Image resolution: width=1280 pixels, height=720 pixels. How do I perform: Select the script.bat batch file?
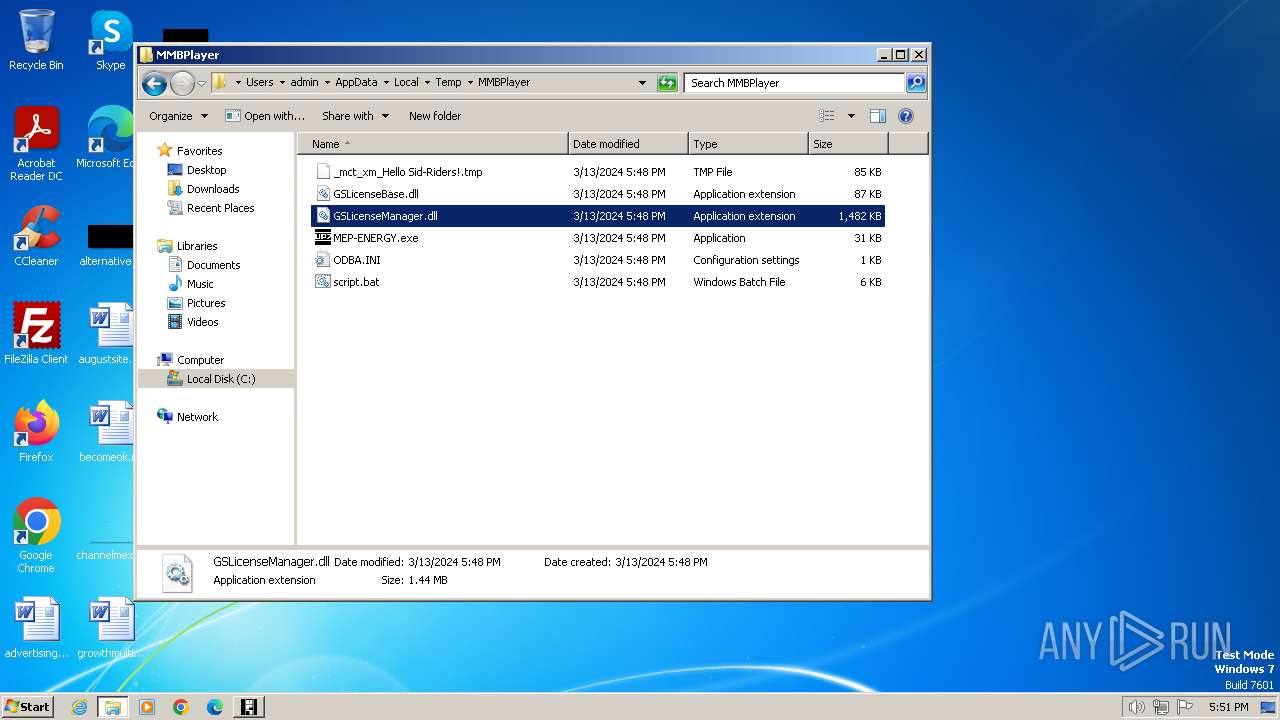click(x=598, y=282)
